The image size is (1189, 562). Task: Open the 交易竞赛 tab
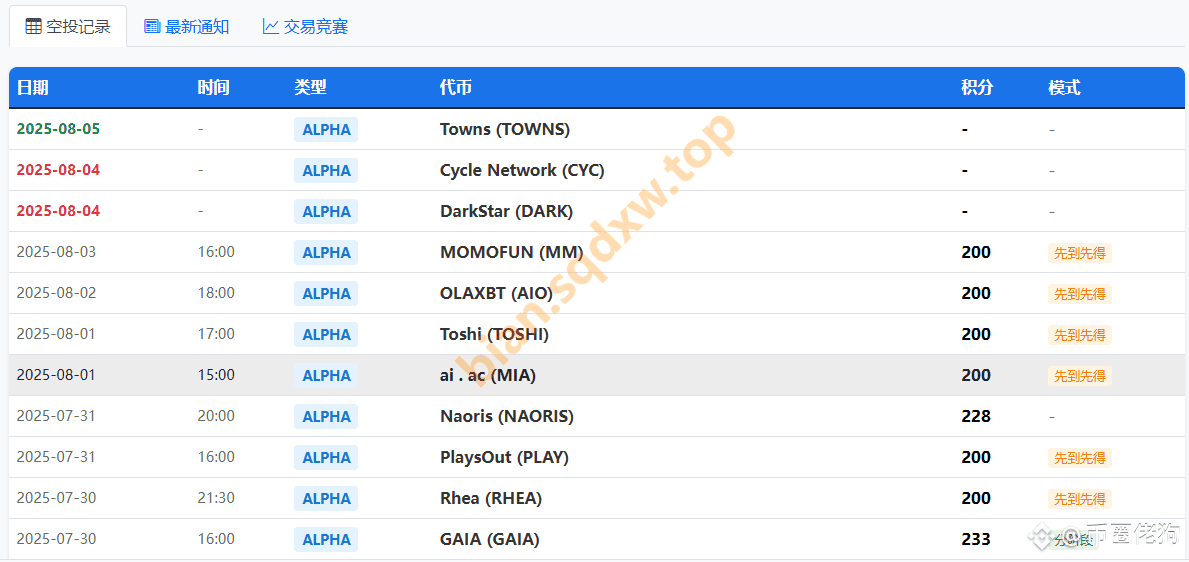[x=305, y=27]
